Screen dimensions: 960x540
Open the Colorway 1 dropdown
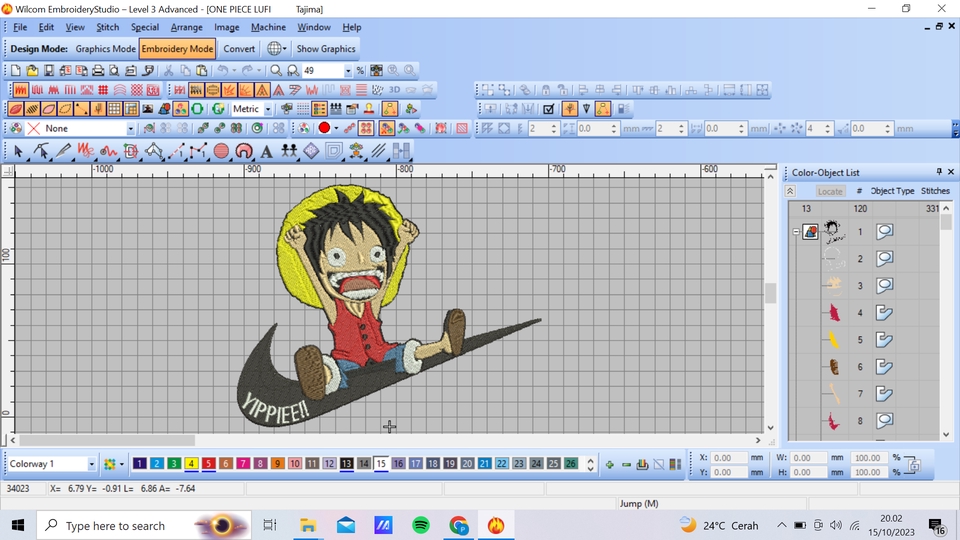[x=91, y=464]
